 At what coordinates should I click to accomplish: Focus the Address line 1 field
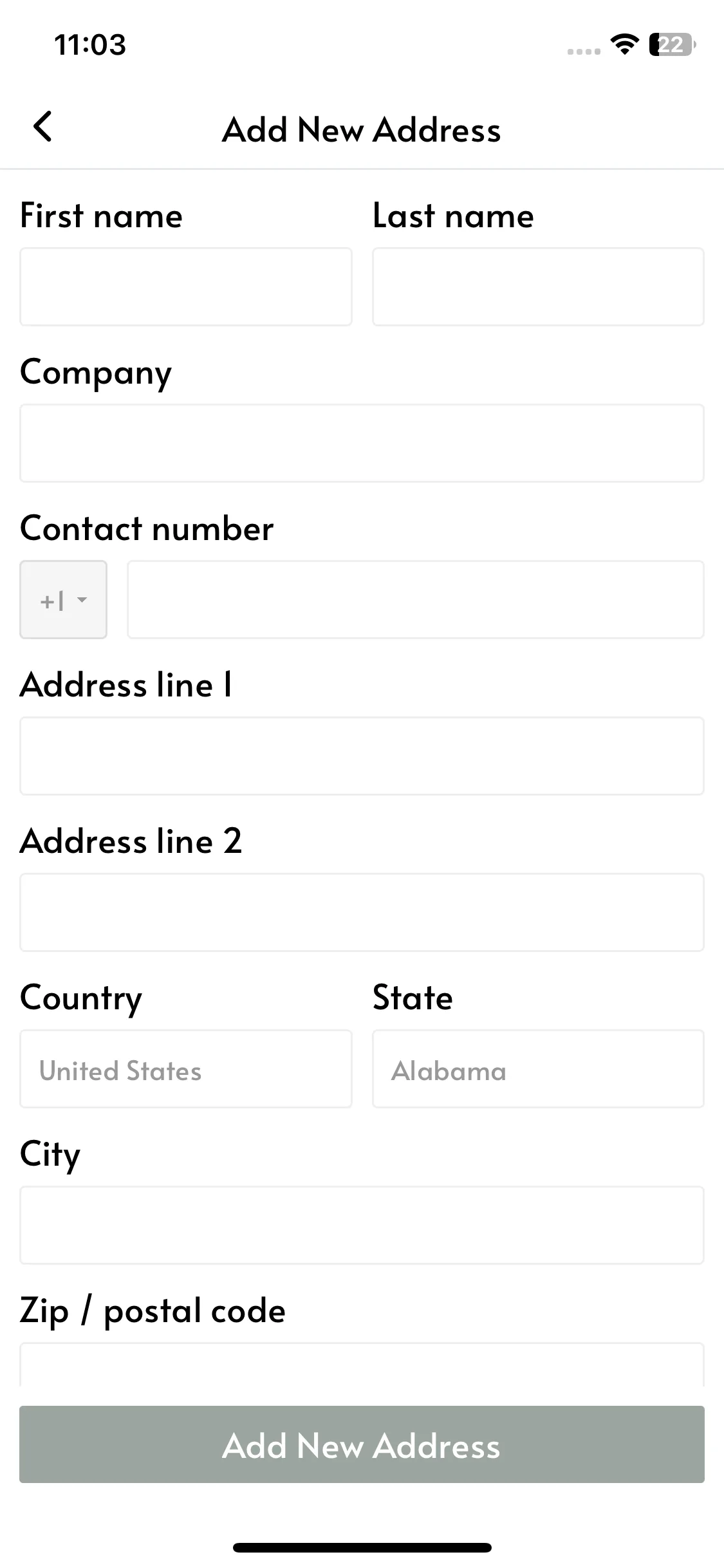pos(362,756)
